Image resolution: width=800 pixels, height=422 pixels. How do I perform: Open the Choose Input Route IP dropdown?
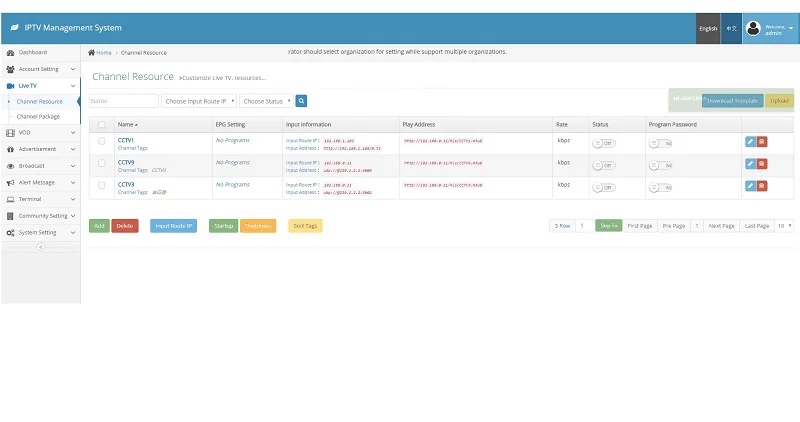click(x=199, y=101)
